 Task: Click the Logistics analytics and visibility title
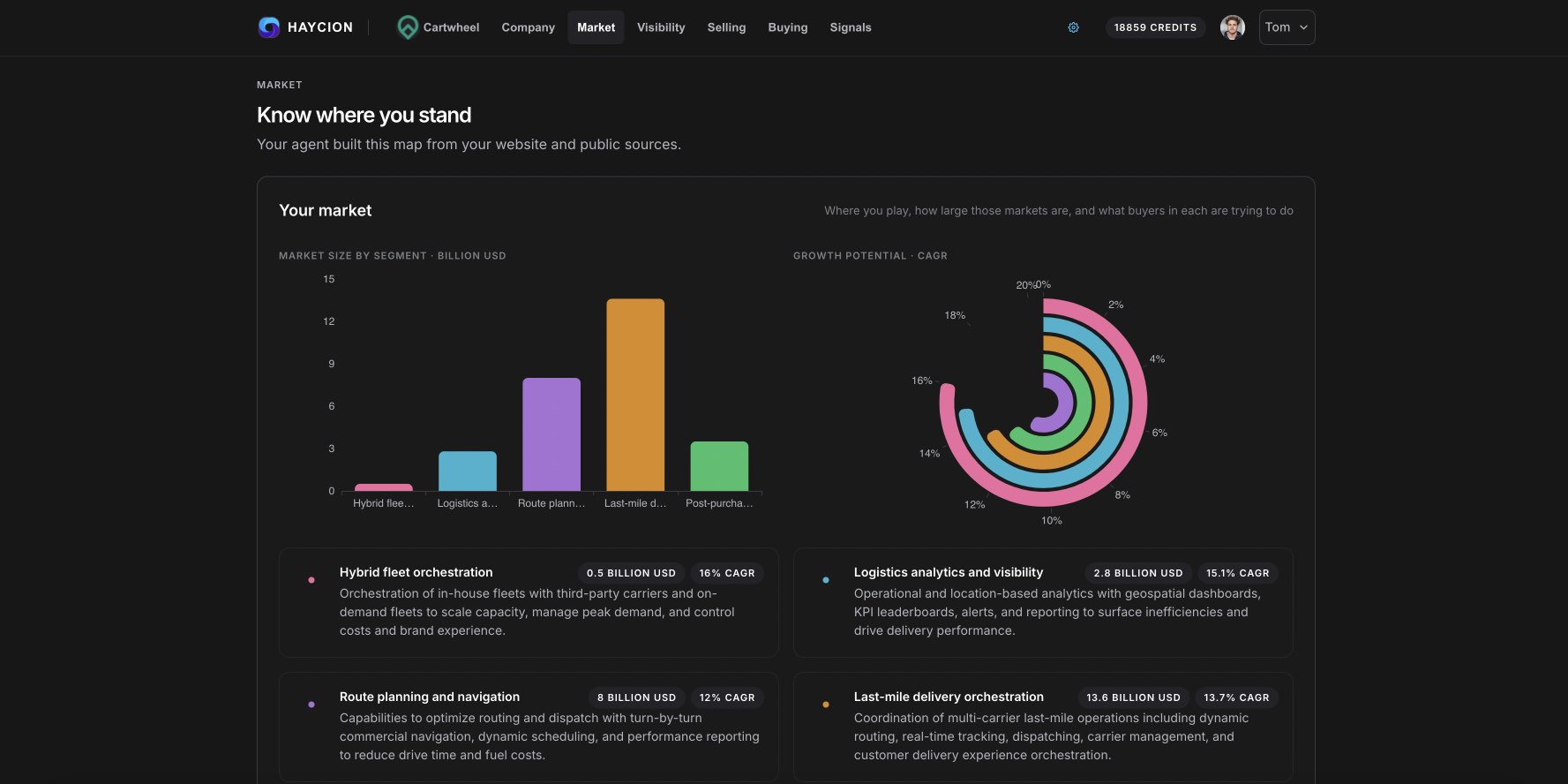949,572
